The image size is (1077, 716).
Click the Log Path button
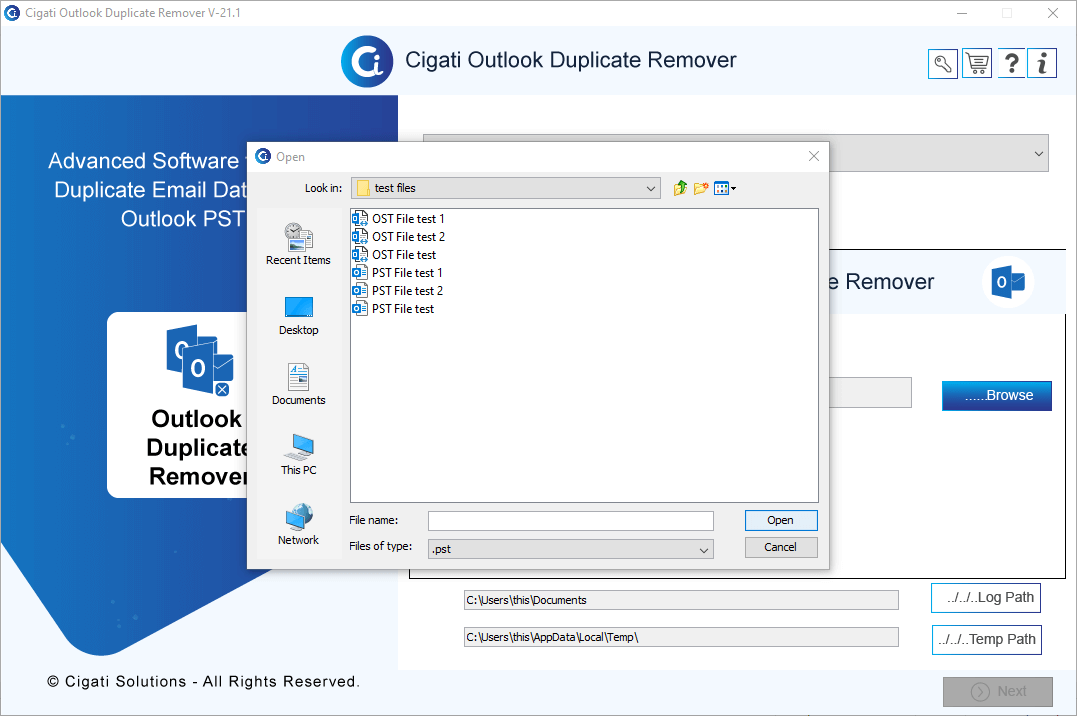click(x=986, y=598)
